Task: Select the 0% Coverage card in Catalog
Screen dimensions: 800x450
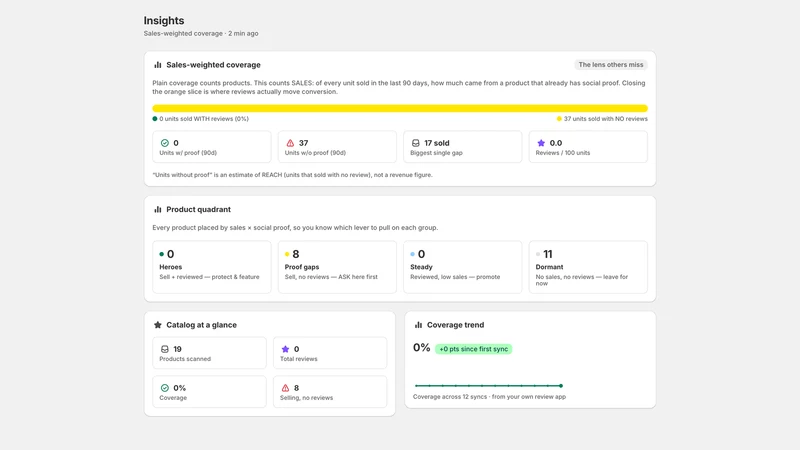Action: [209, 391]
